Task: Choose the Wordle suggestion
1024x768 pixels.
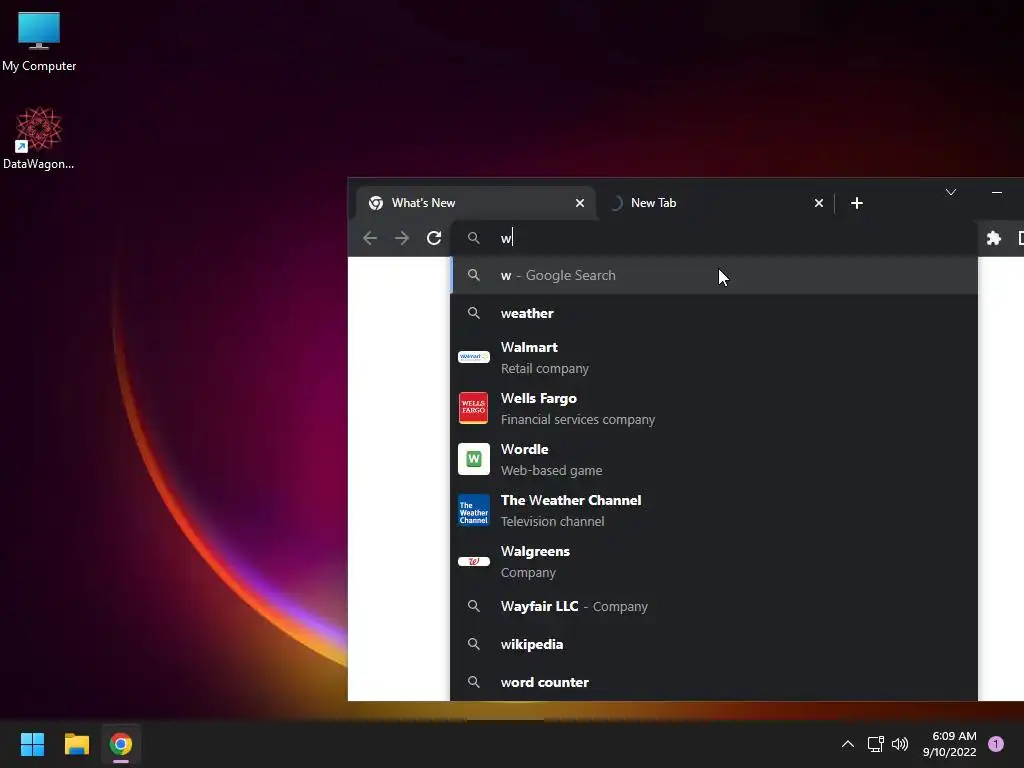Action: click(714, 459)
